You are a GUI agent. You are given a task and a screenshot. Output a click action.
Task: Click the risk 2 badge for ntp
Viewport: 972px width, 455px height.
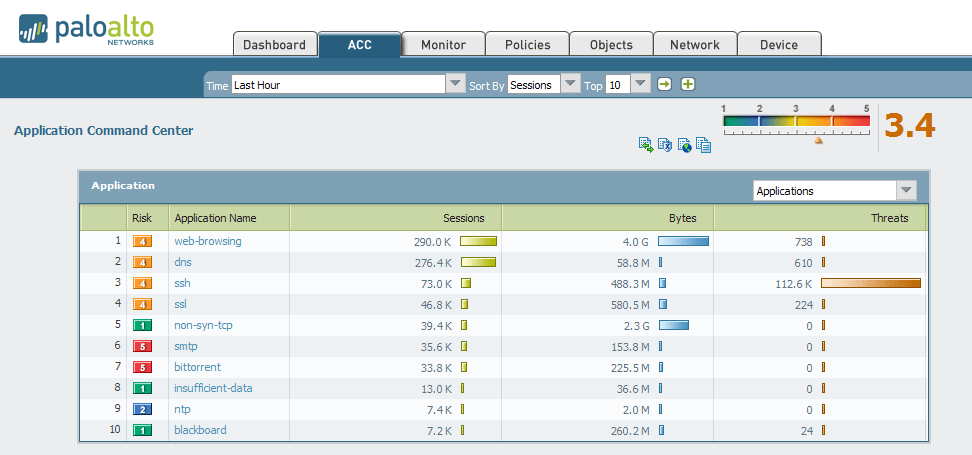[x=142, y=409]
